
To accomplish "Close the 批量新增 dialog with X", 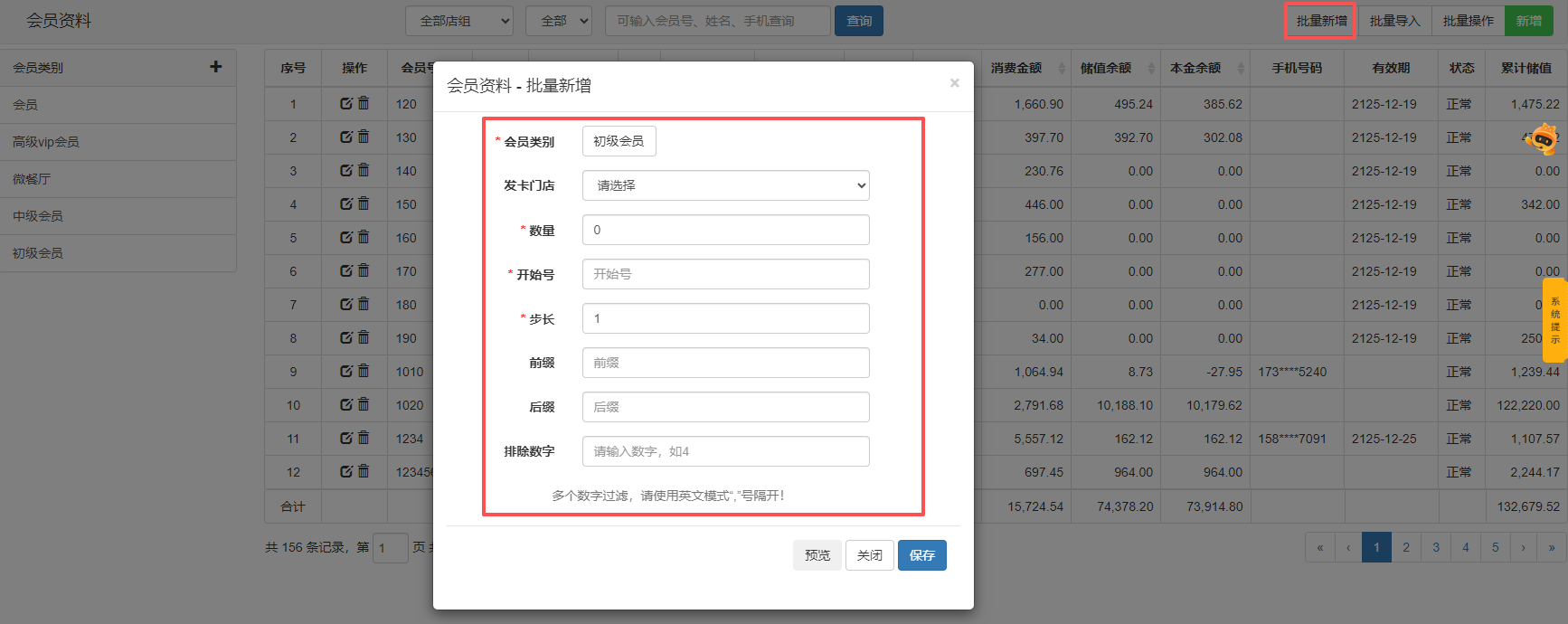I will pos(954,83).
